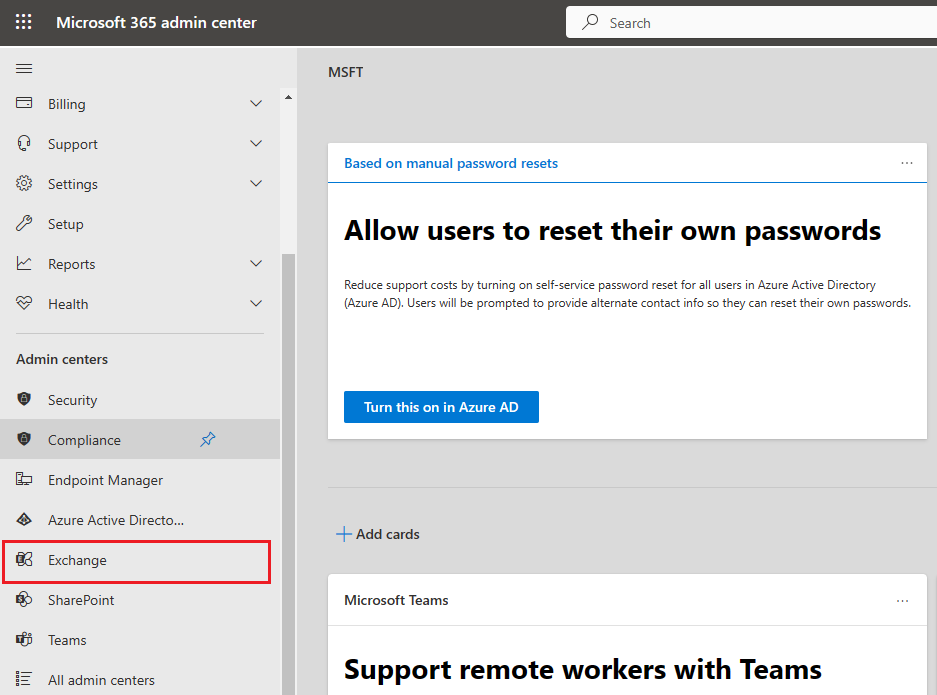The width and height of the screenshot is (937, 695).
Task: Click the Teams admin center icon
Action: (24, 639)
